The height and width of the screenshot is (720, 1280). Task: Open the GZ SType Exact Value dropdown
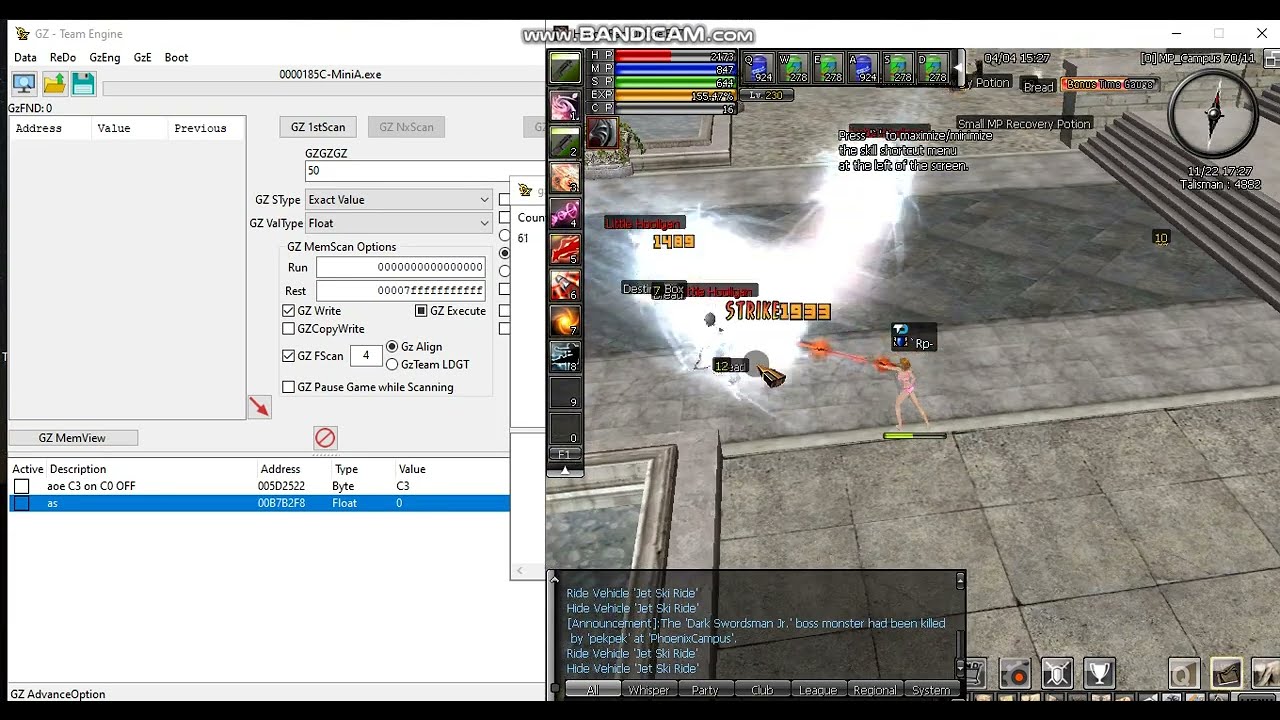coord(398,200)
